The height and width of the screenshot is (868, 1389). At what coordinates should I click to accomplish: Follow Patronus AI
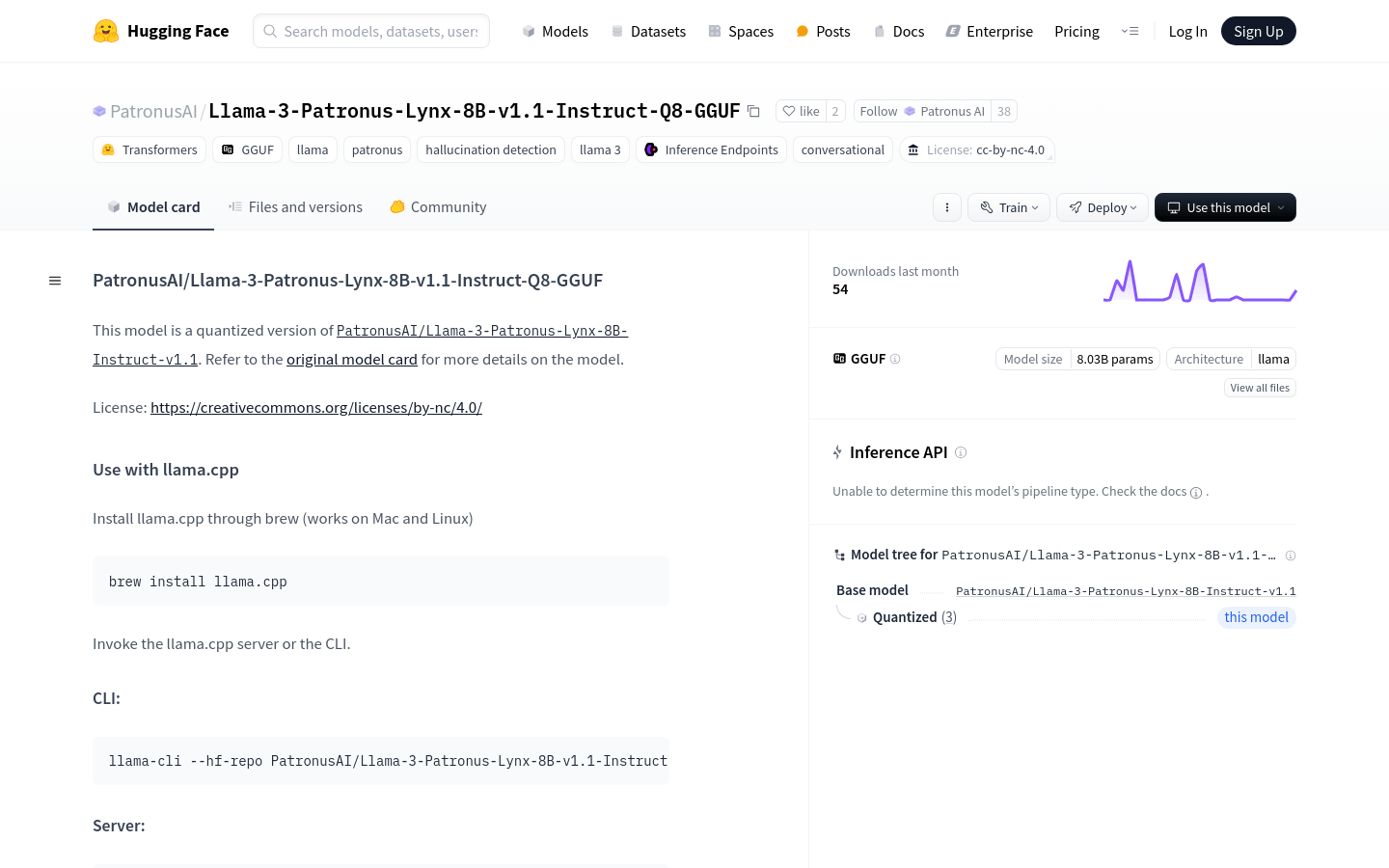(x=878, y=111)
